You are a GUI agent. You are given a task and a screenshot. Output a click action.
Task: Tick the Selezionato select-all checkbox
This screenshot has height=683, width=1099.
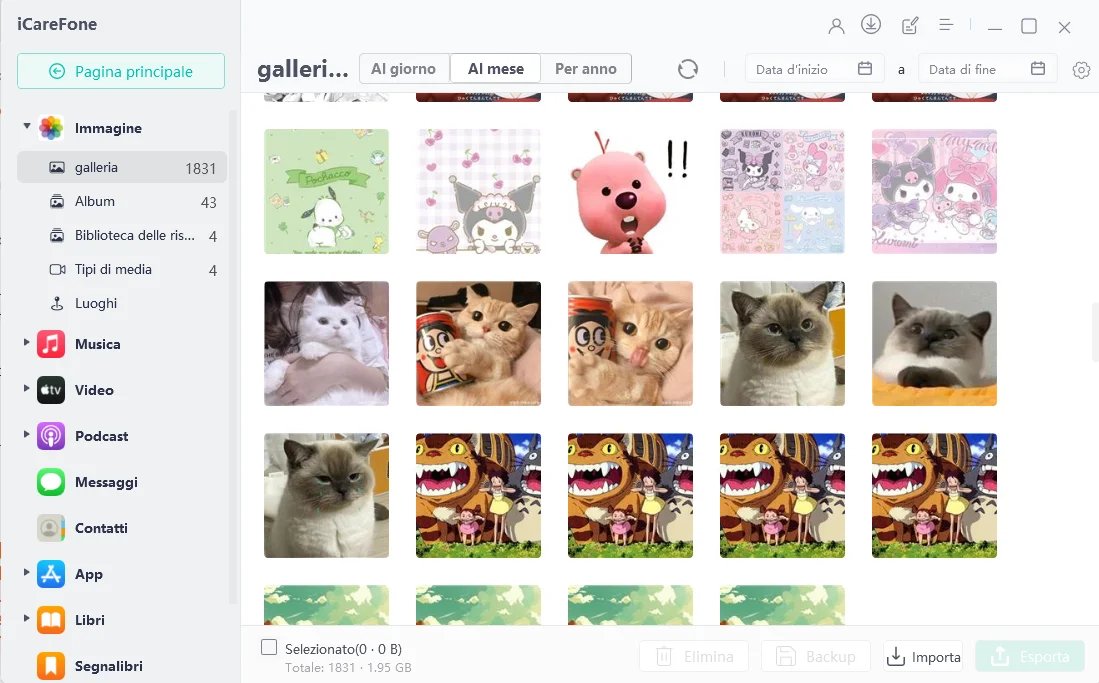pyautogui.click(x=269, y=647)
